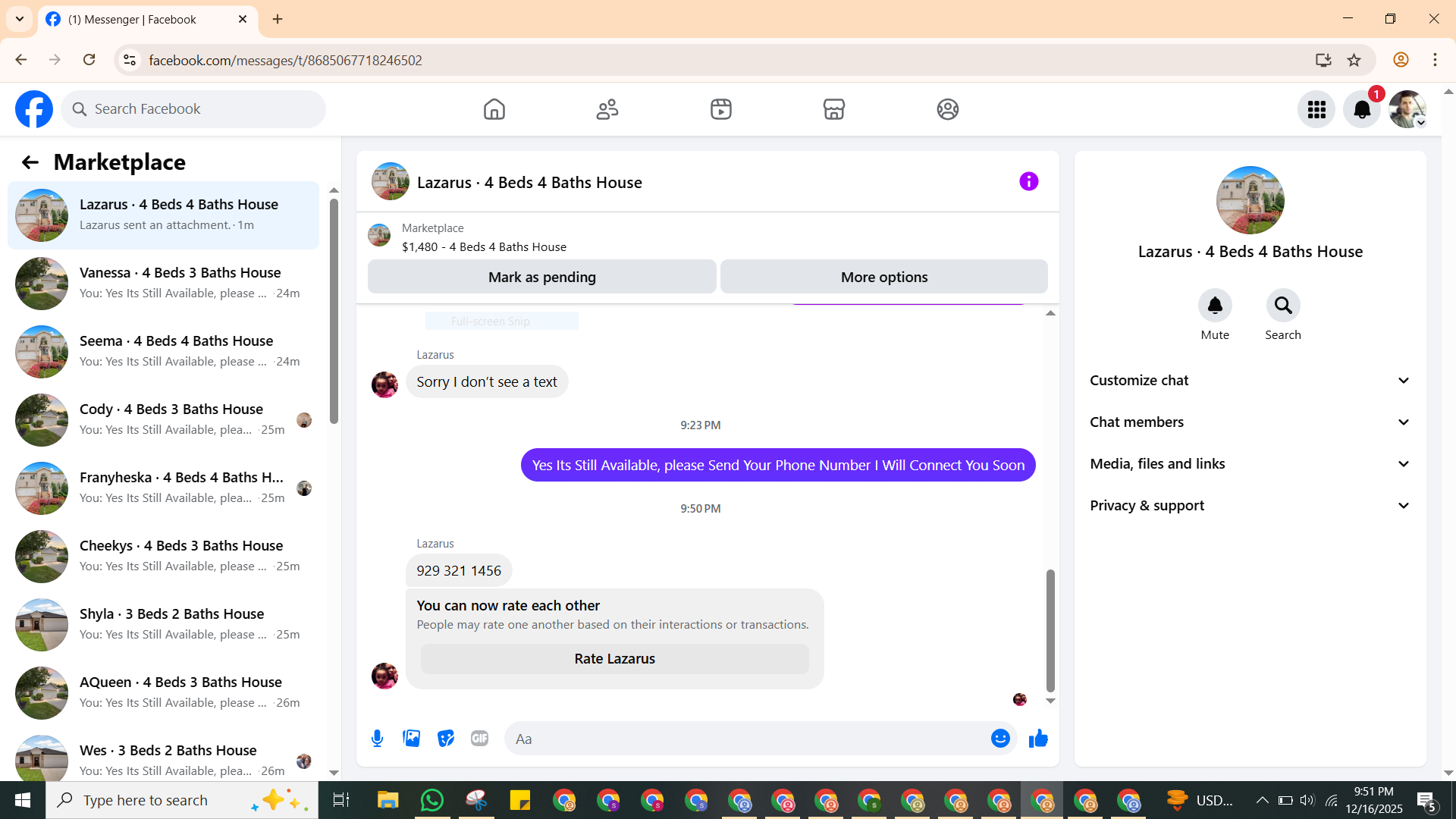
Task: Expand the Chat members section
Action: [x=1250, y=422]
